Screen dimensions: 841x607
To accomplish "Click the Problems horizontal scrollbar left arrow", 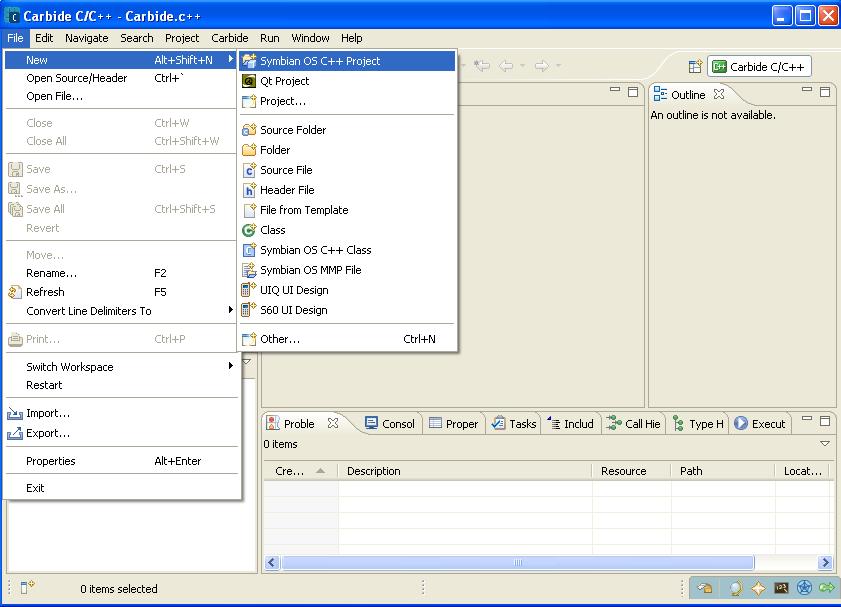I will (x=271, y=562).
